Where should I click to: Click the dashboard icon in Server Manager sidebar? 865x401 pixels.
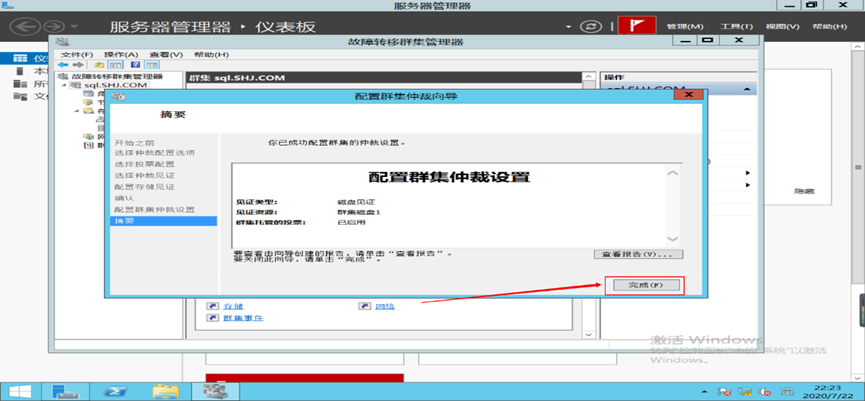pyautogui.click(x=20, y=58)
